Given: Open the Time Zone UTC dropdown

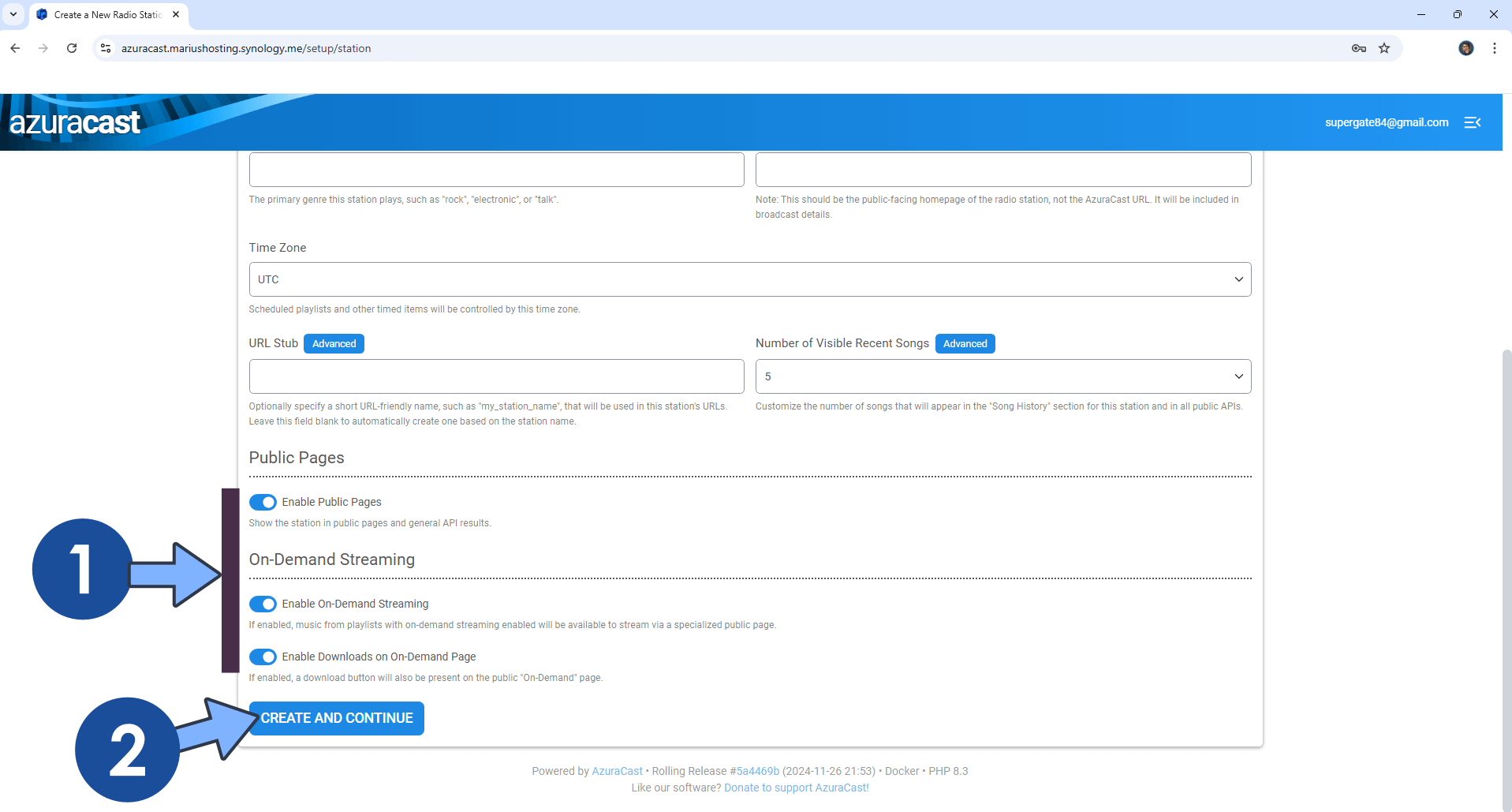Looking at the screenshot, I should click(750, 279).
